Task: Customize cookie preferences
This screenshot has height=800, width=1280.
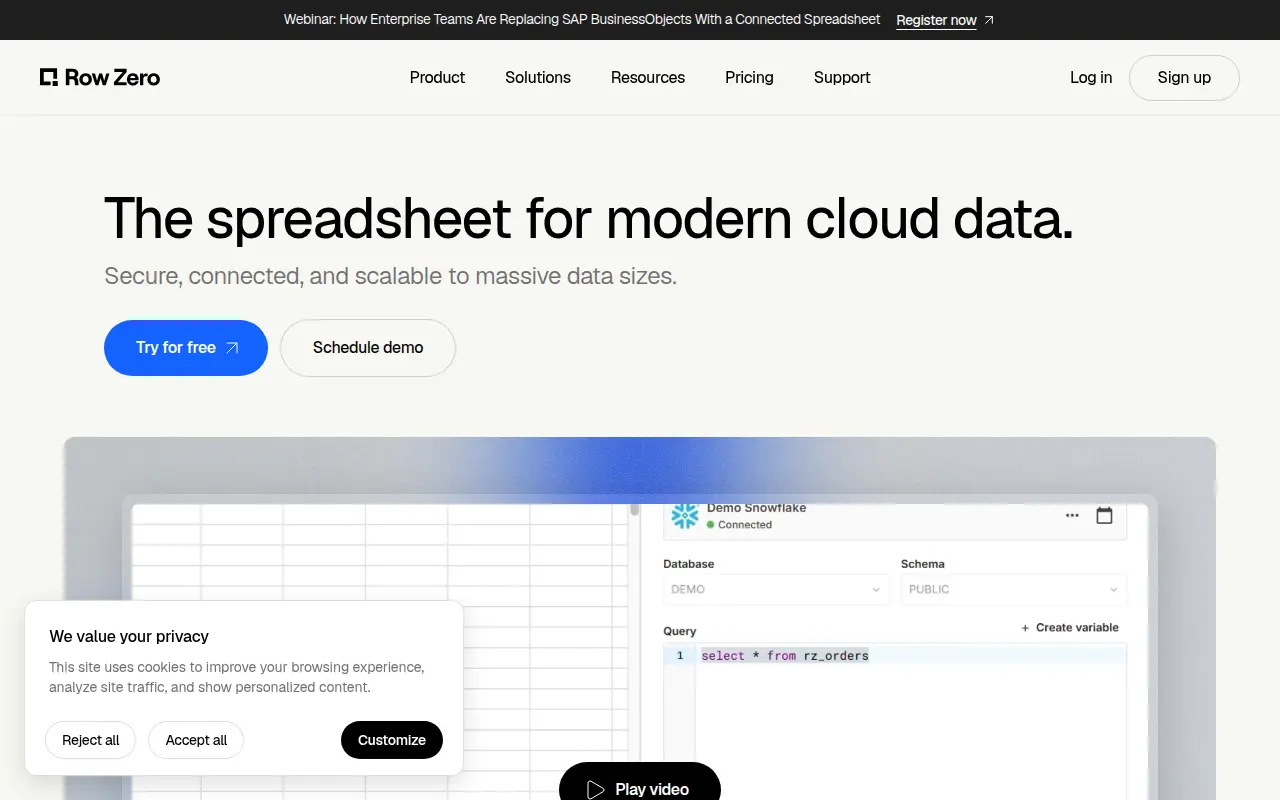Action: [x=392, y=740]
